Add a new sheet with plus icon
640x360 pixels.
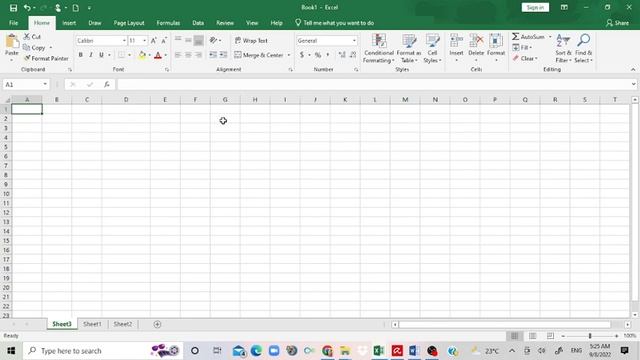(157, 324)
